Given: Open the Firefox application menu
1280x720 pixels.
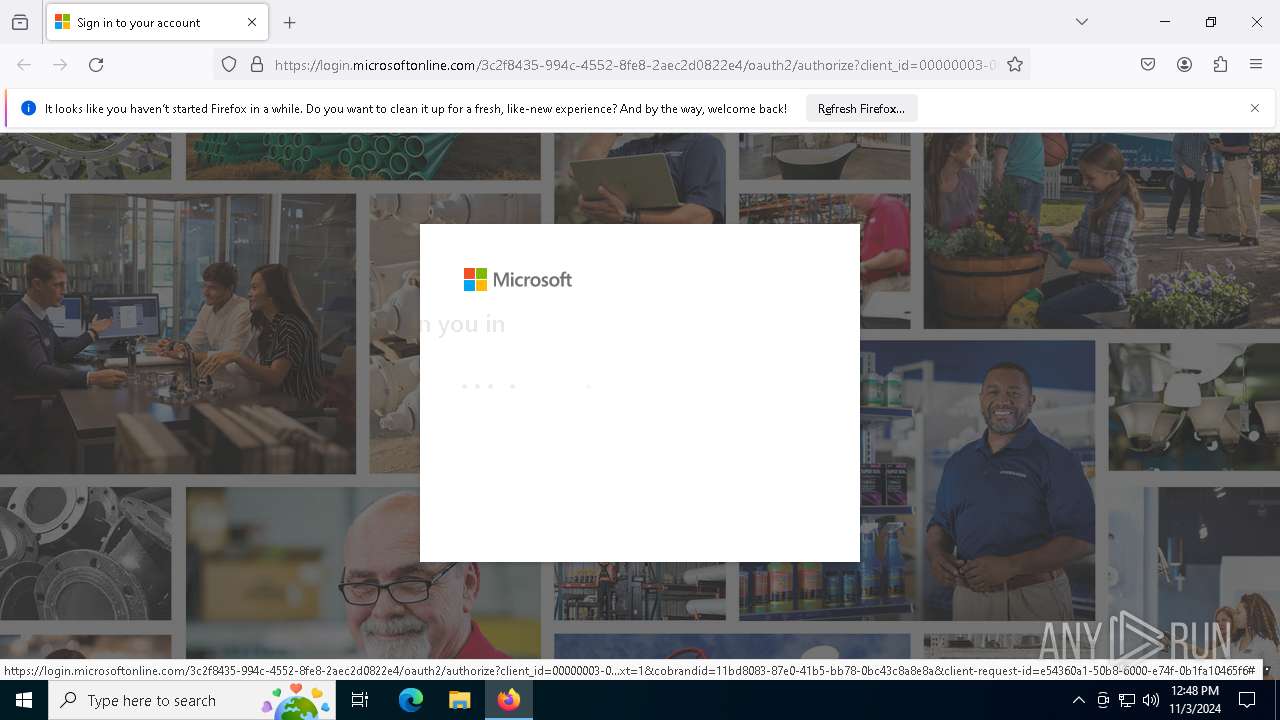Looking at the screenshot, I should click(1256, 65).
